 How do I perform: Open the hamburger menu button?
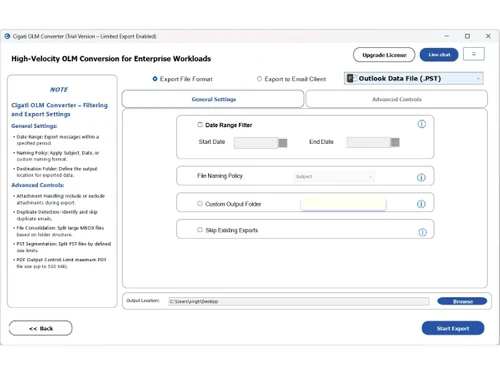(x=474, y=54)
